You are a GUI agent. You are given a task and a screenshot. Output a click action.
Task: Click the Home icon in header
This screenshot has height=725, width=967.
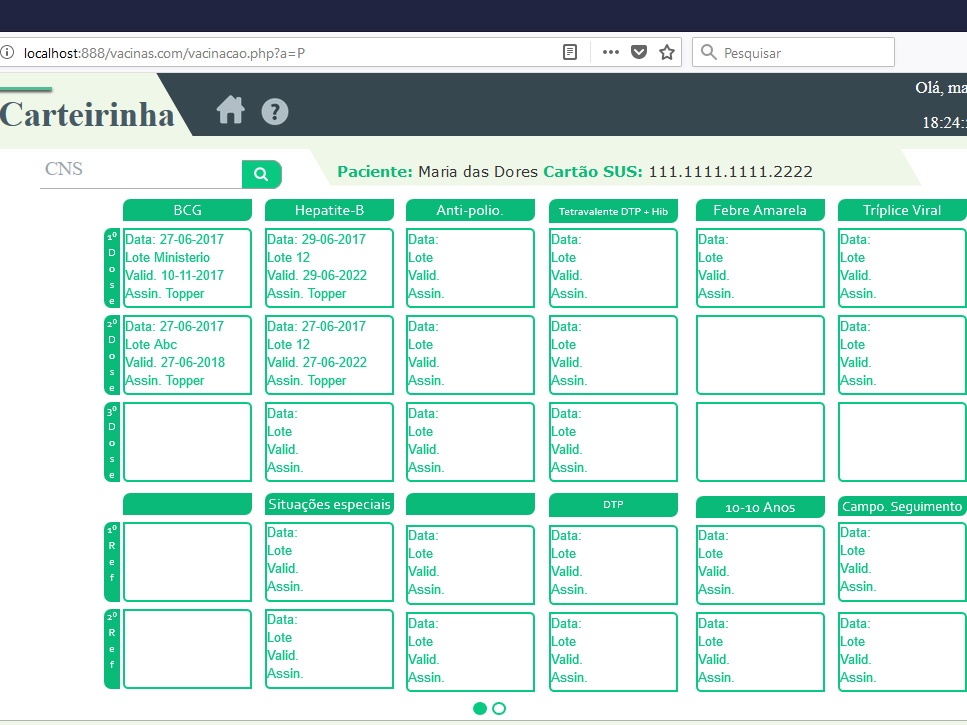tap(231, 110)
